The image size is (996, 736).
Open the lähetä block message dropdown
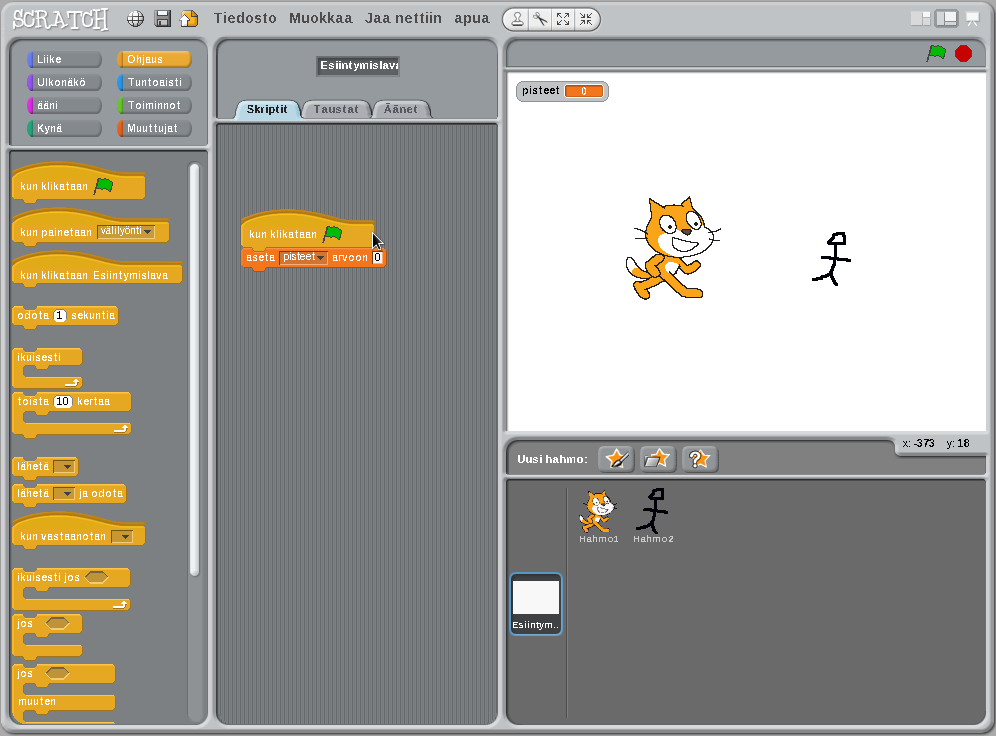pos(65,467)
